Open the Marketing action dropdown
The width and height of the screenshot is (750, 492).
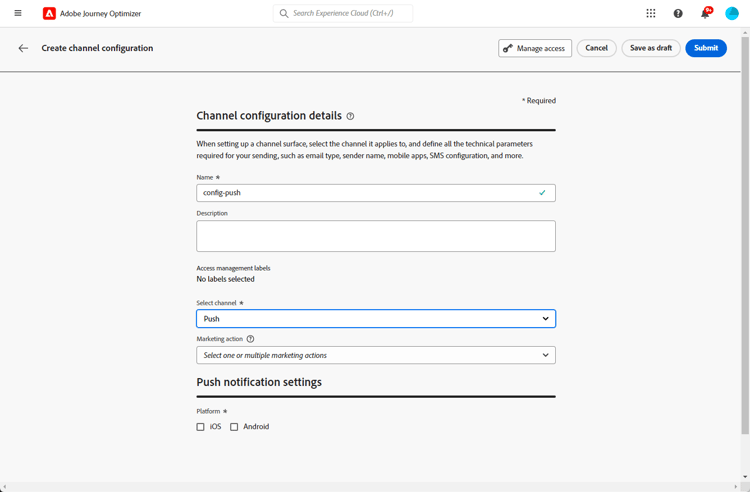point(376,355)
